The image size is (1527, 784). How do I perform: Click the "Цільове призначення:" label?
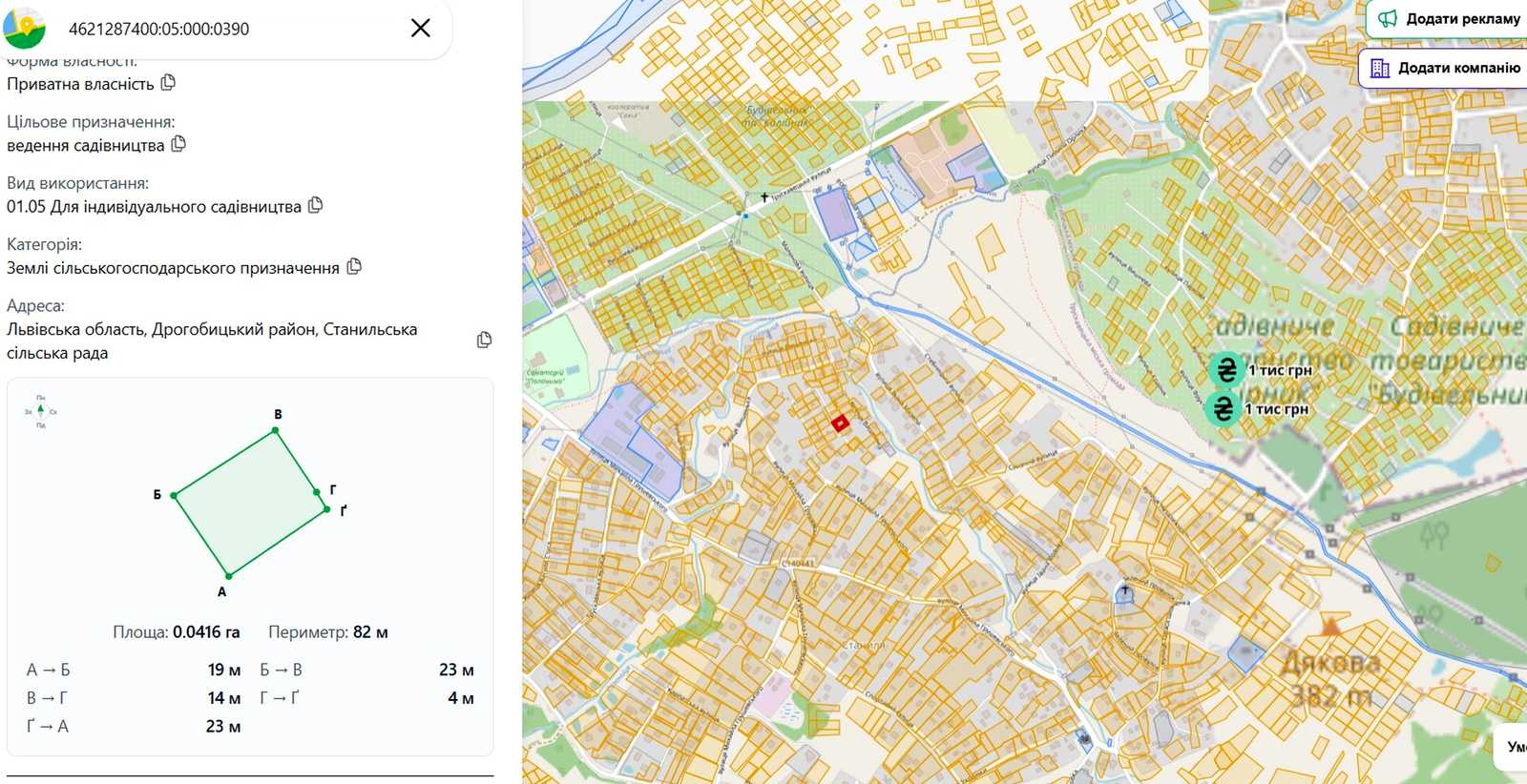coord(91,122)
